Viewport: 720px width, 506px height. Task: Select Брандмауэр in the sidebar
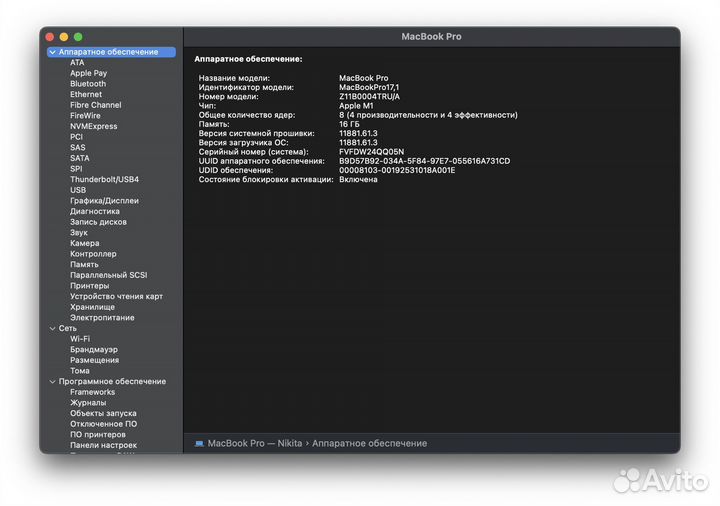click(x=94, y=349)
